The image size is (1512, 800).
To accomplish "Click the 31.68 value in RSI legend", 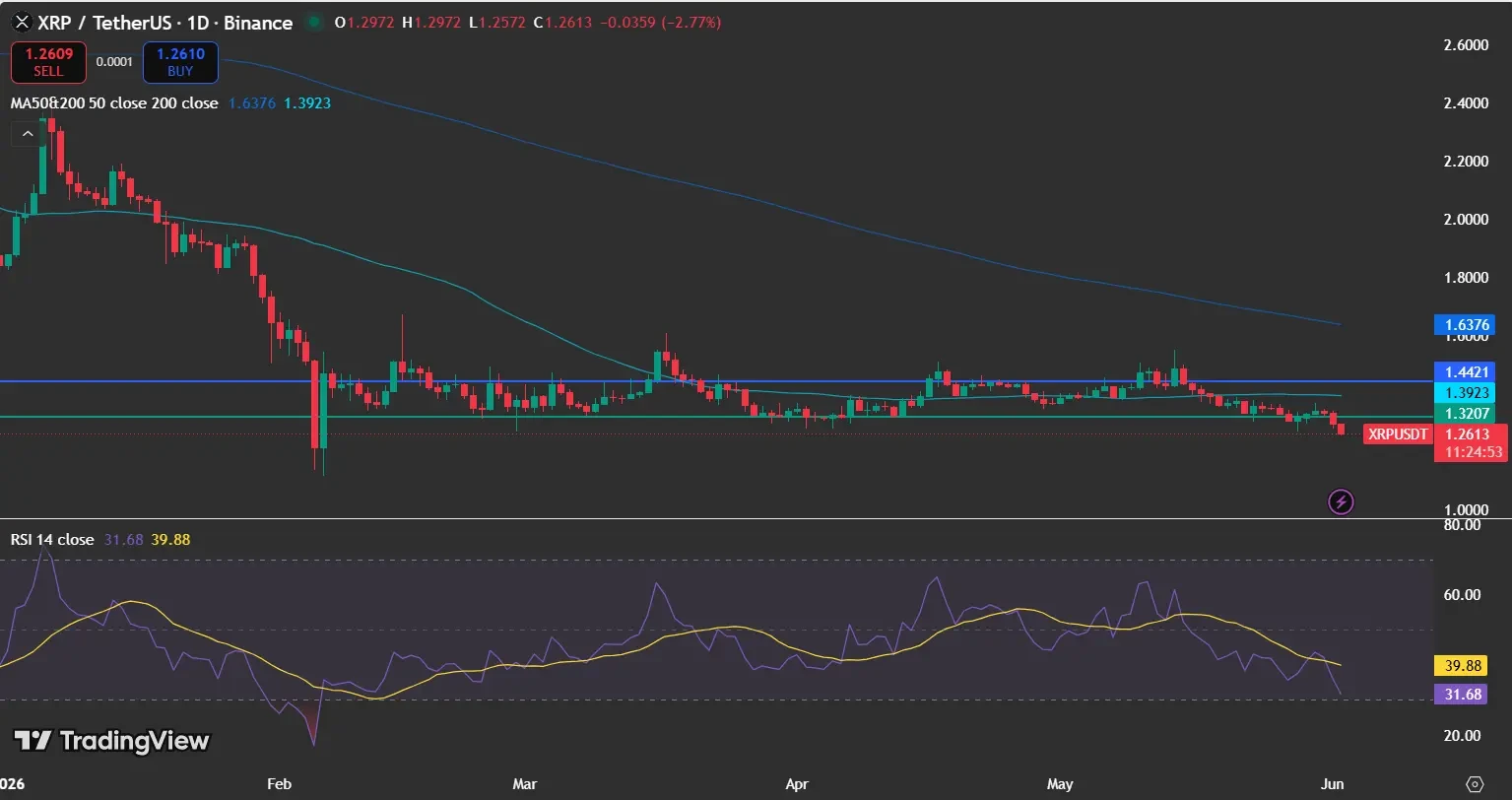I will point(123,539).
